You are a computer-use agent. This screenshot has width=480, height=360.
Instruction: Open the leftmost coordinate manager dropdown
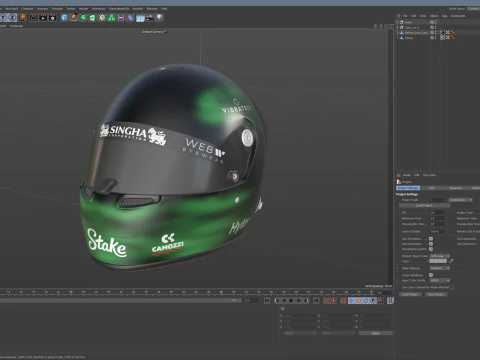pos(299,333)
